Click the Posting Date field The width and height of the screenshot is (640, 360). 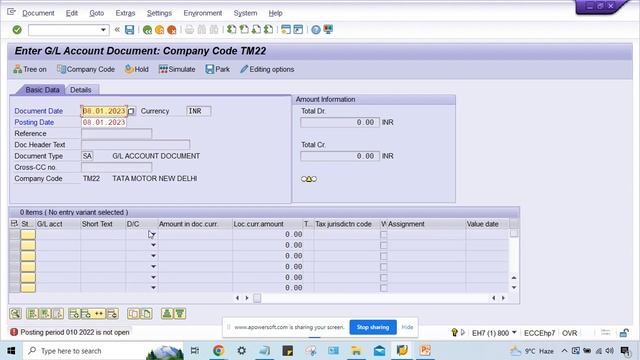coord(104,122)
